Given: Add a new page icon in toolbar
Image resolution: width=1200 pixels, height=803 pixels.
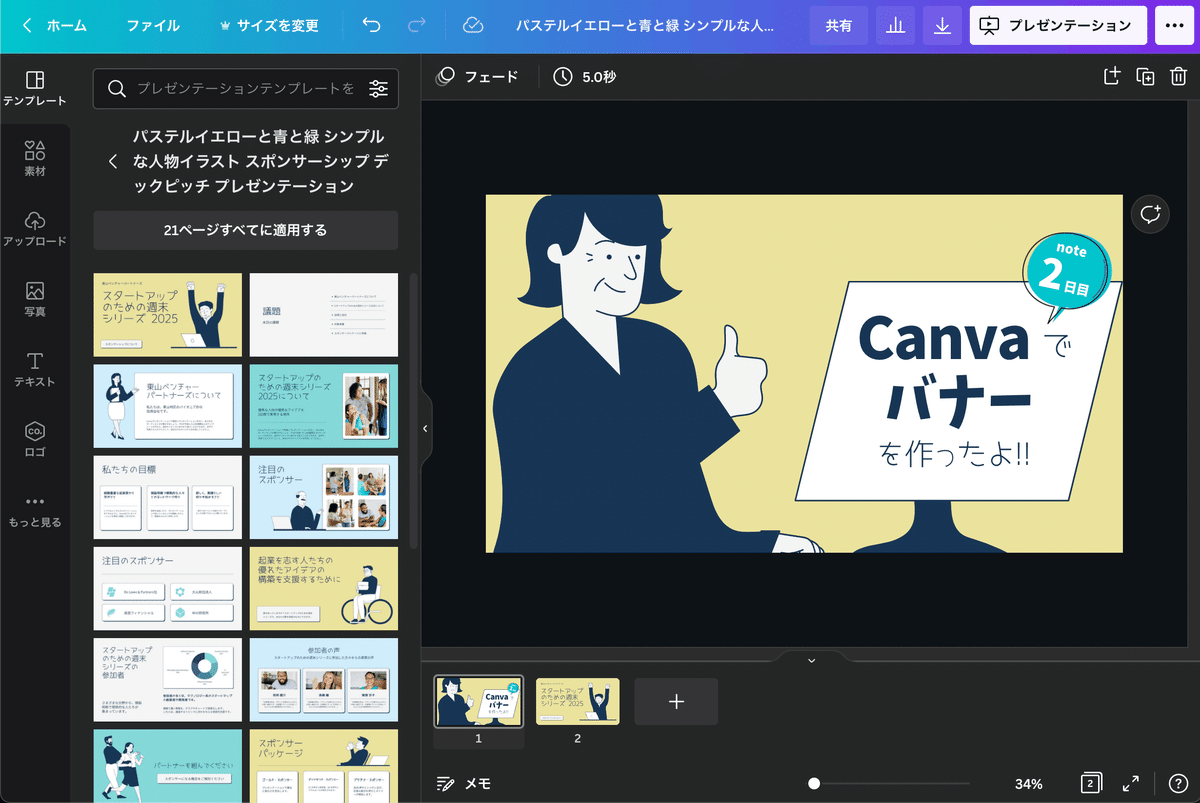Looking at the screenshot, I should (x=1111, y=76).
